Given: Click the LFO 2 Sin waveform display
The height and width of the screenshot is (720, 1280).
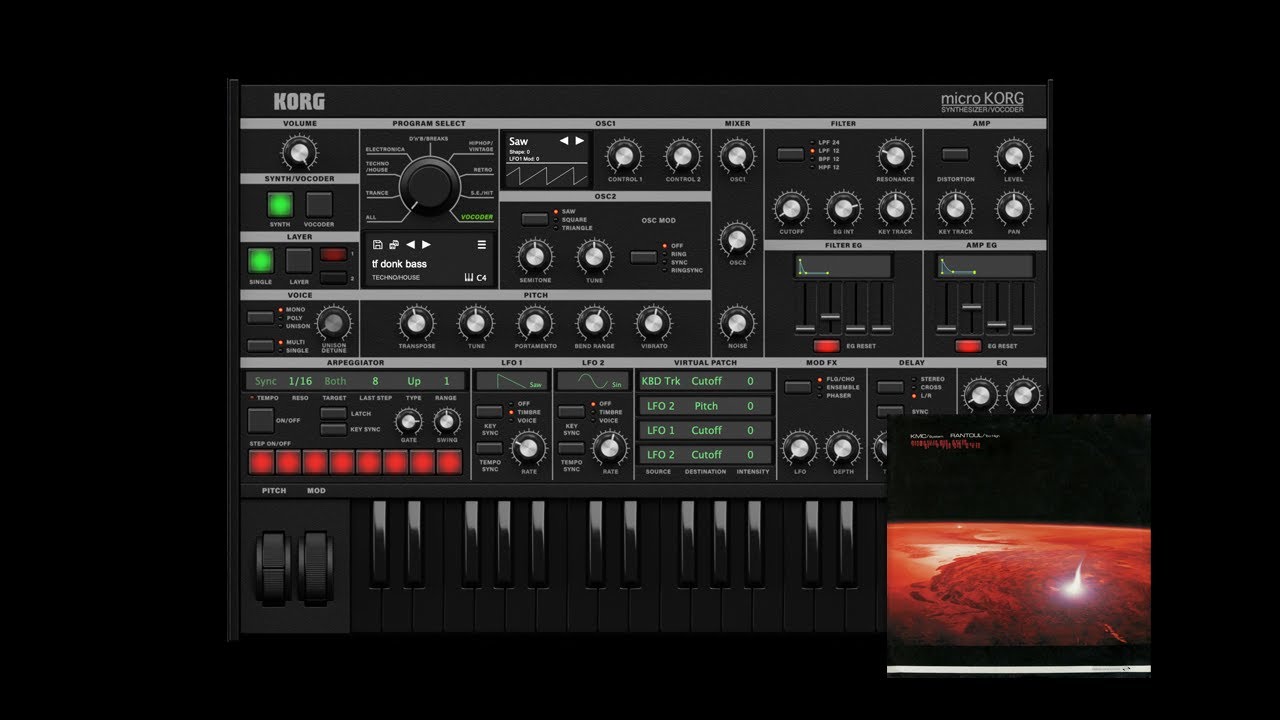Looking at the screenshot, I should tap(593, 381).
